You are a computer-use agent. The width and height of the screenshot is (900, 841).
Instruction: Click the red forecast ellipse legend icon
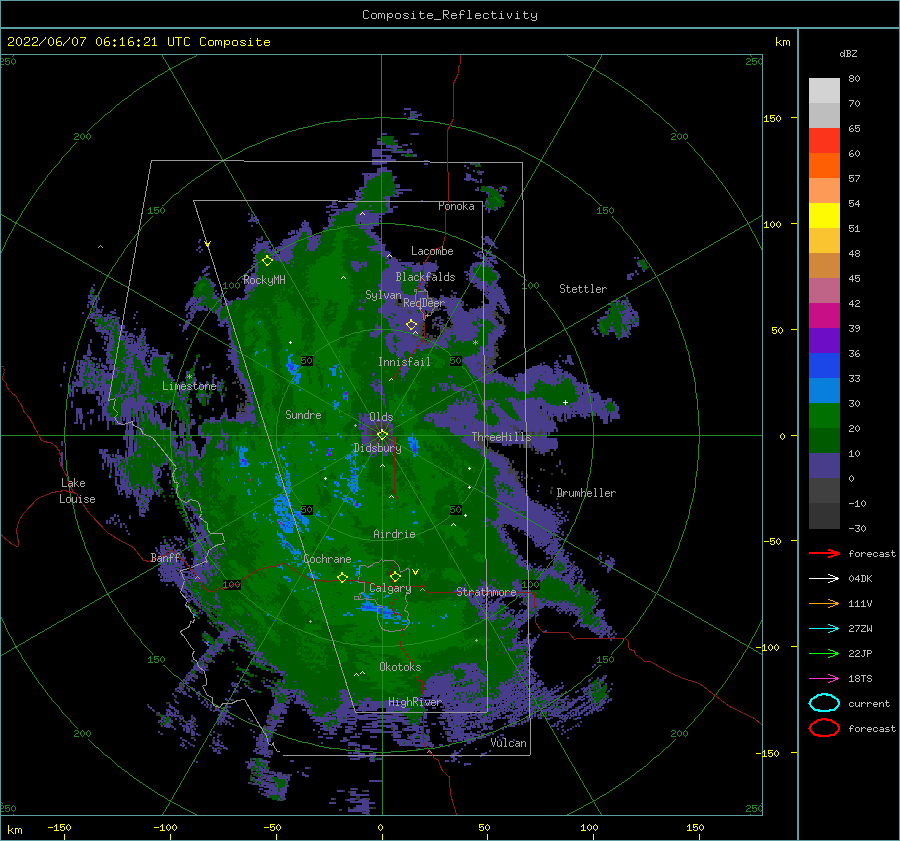click(824, 728)
